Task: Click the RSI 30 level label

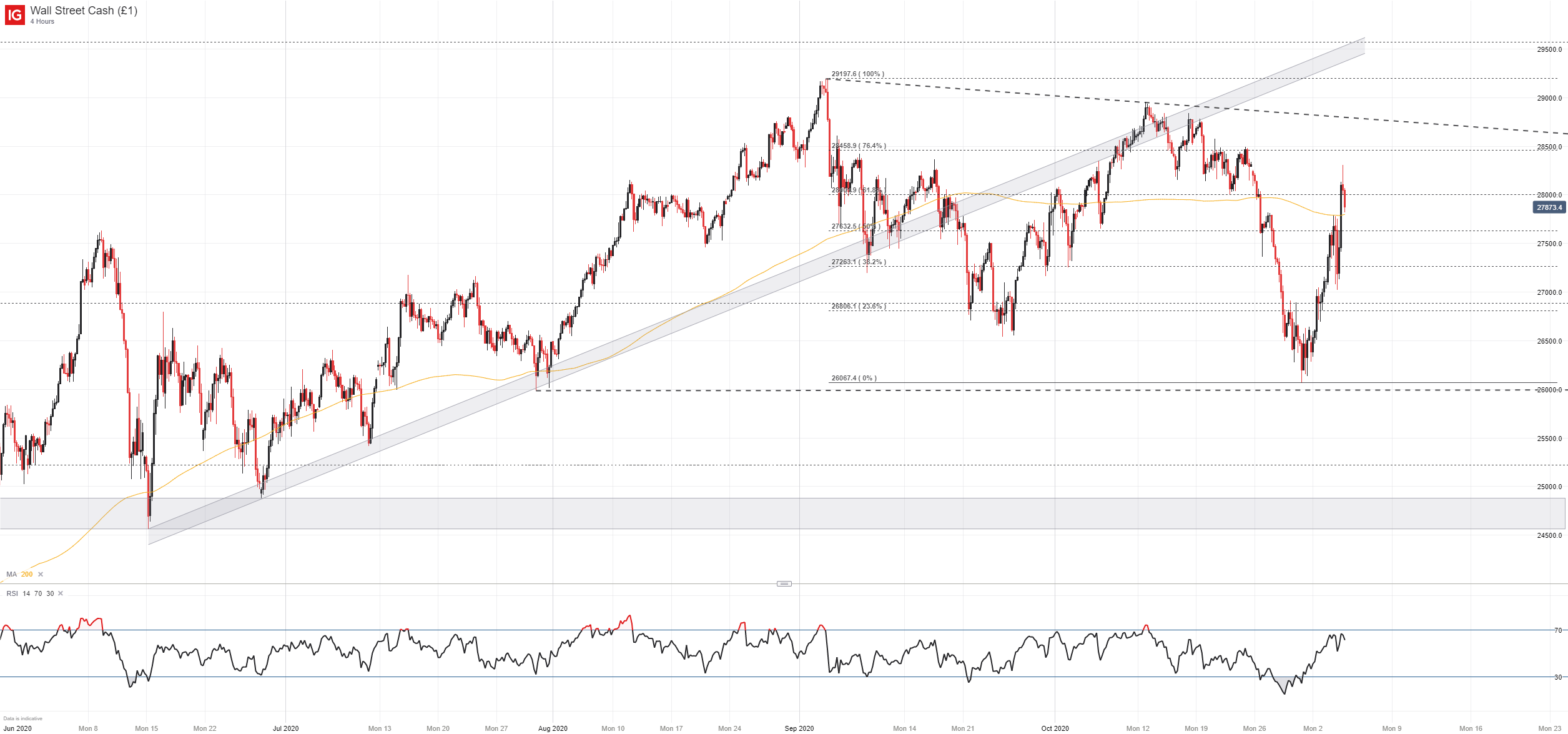Action: 1557,677
